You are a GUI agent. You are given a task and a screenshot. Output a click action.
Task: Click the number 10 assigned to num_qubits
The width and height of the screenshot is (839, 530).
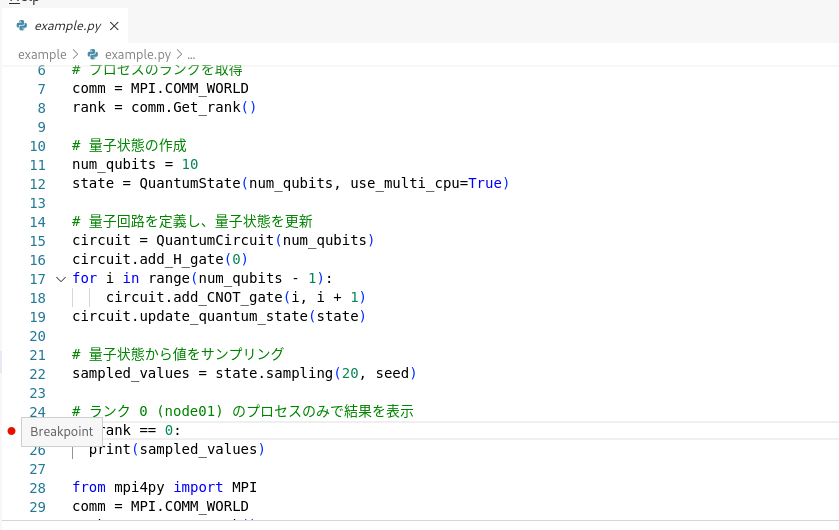[189, 164]
